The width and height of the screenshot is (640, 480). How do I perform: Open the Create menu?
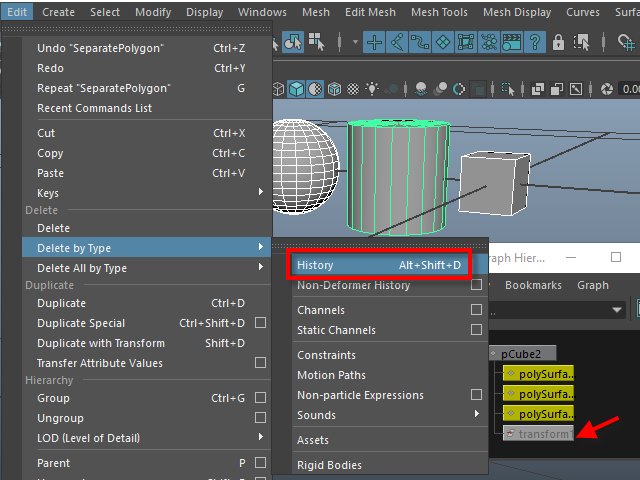point(58,12)
